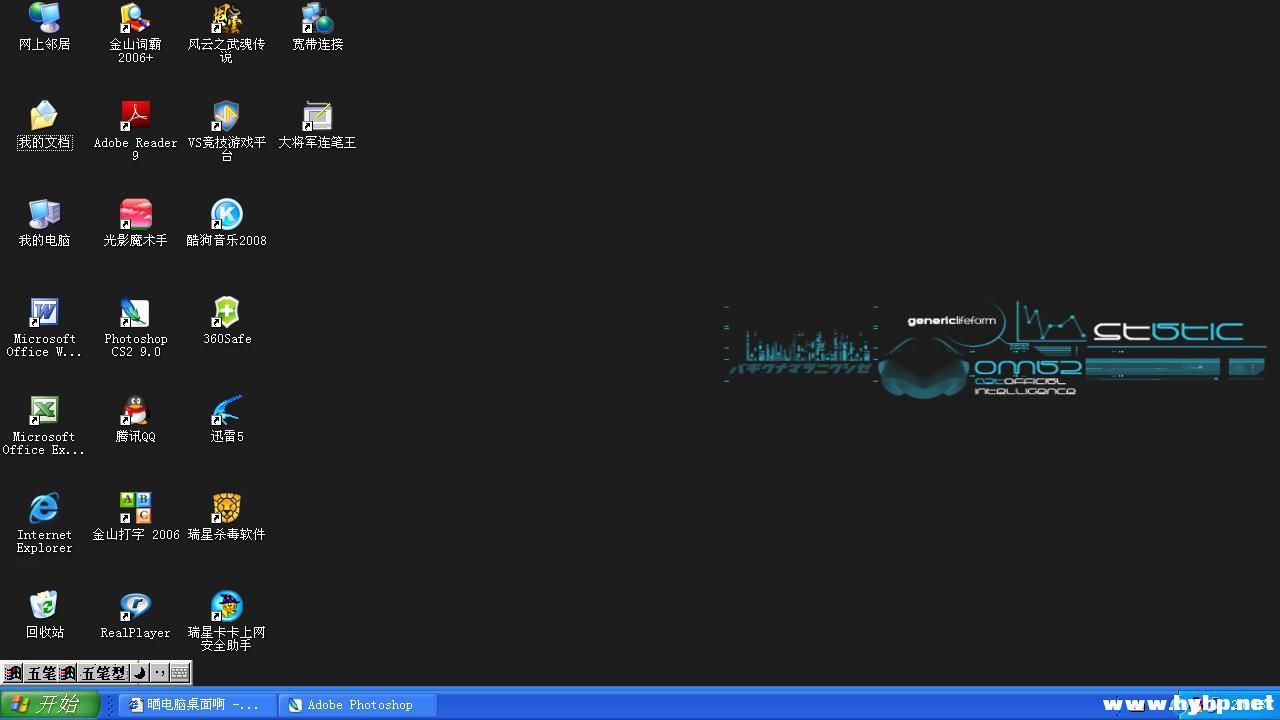The width and height of the screenshot is (1280, 720).
Task: Select the 迅雷5 download manager icon
Action: (x=227, y=411)
